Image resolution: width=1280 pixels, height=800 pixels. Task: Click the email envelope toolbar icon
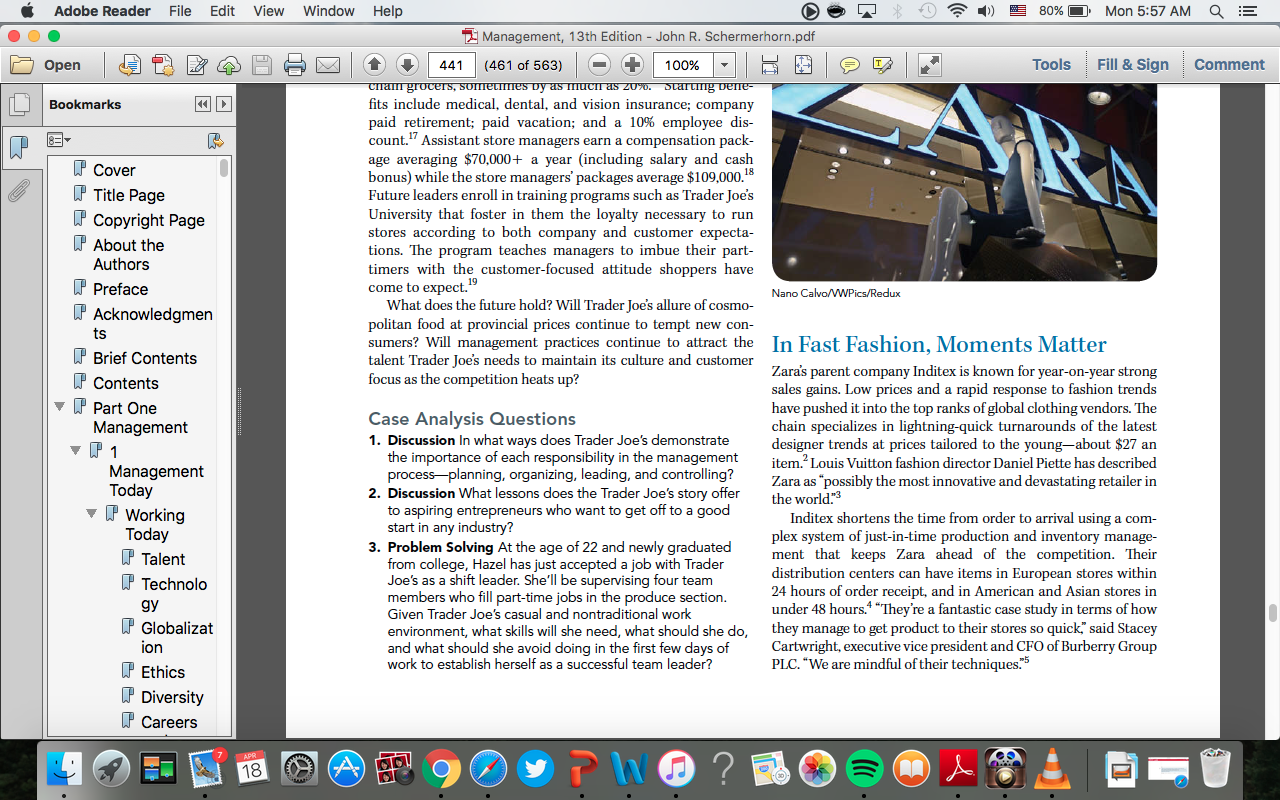click(328, 65)
